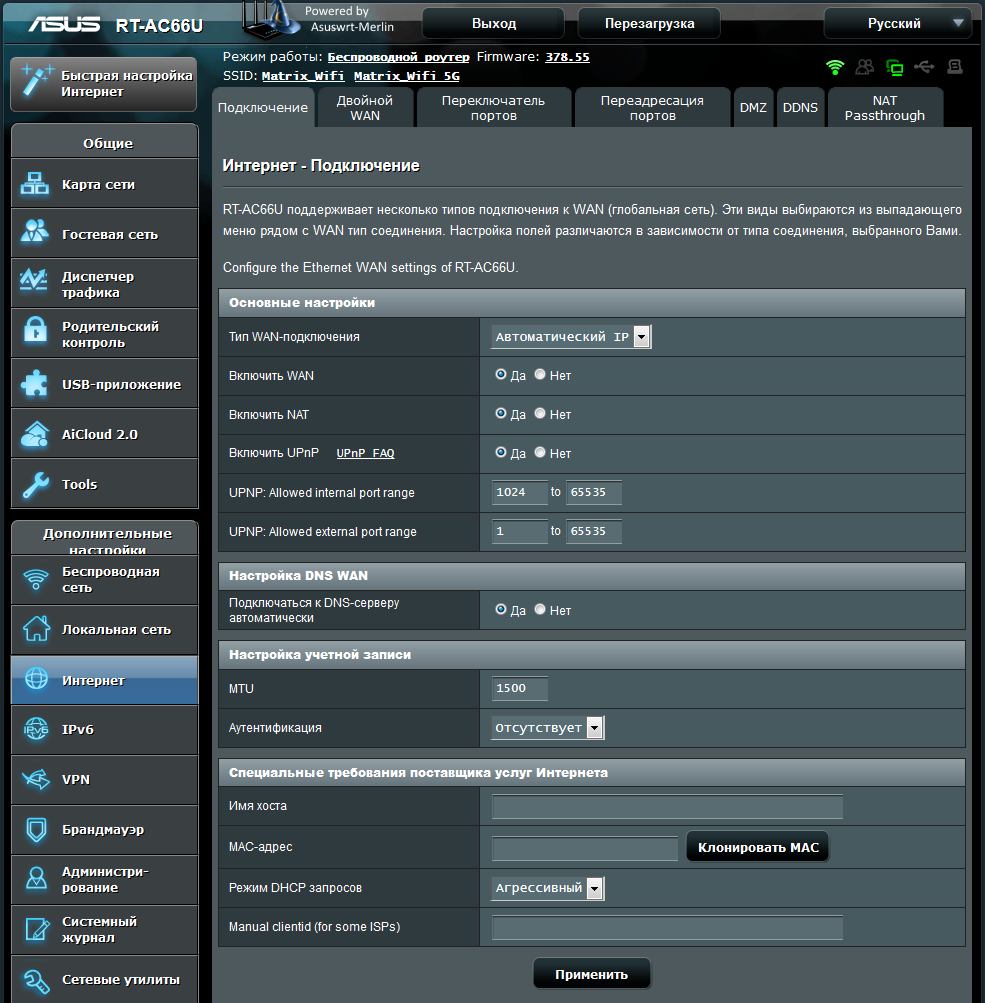Open the IPv6 globe icon
This screenshot has width=985, height=1003.
pos(36,729)
